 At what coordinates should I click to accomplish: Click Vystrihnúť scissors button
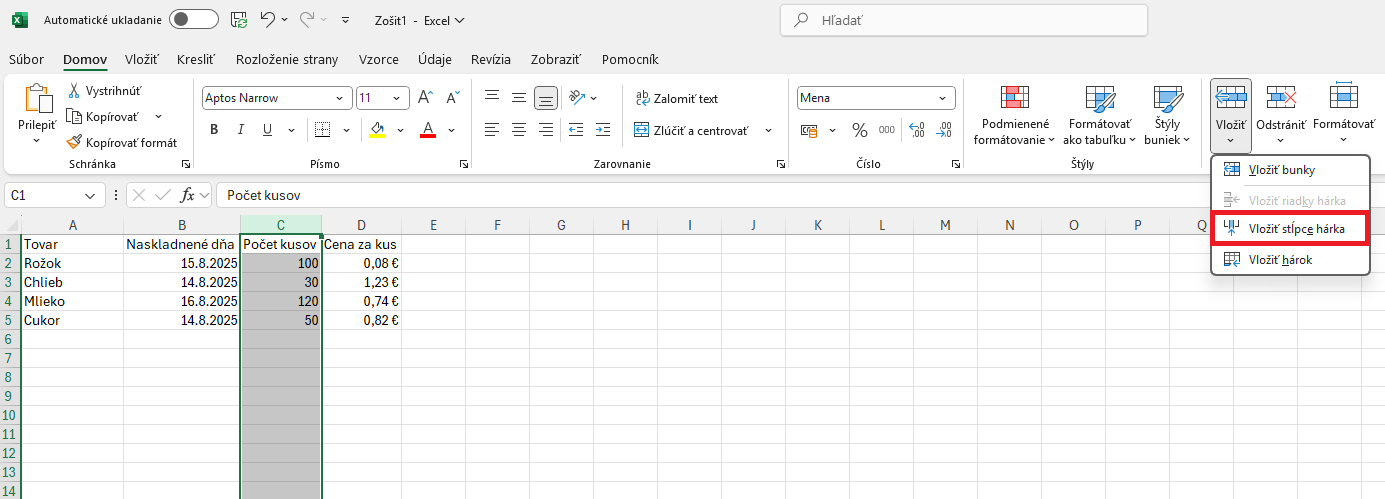(x=105, y=90)
